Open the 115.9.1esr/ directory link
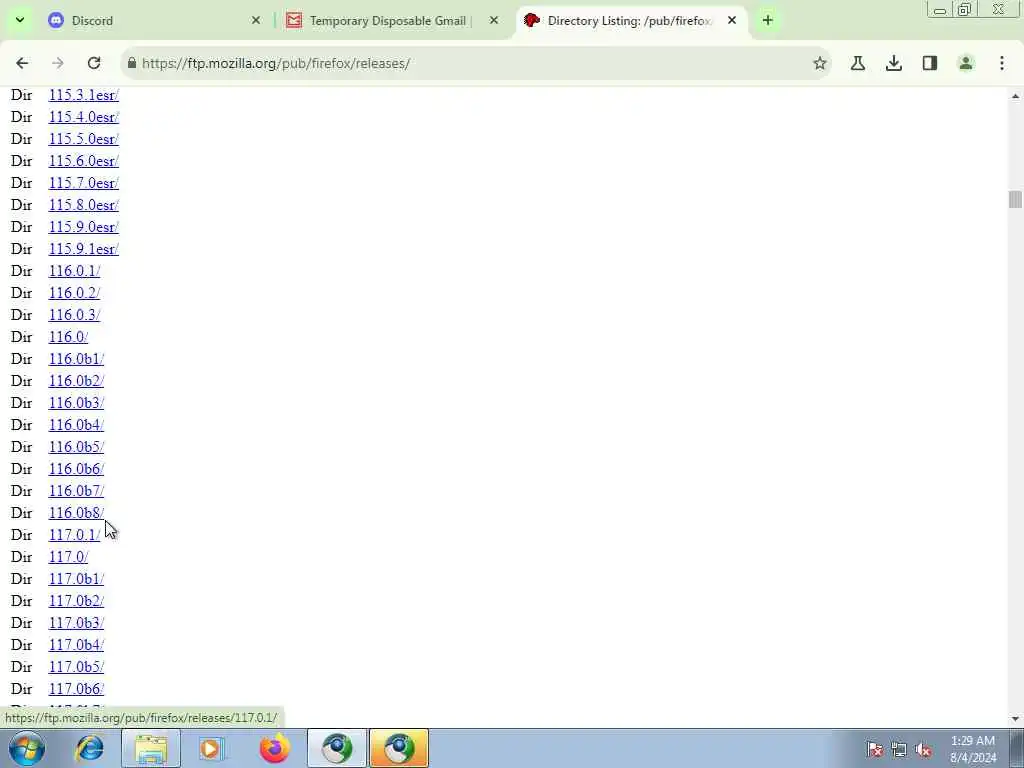The height and width of the screenshot is (768, 1024). 84,249
